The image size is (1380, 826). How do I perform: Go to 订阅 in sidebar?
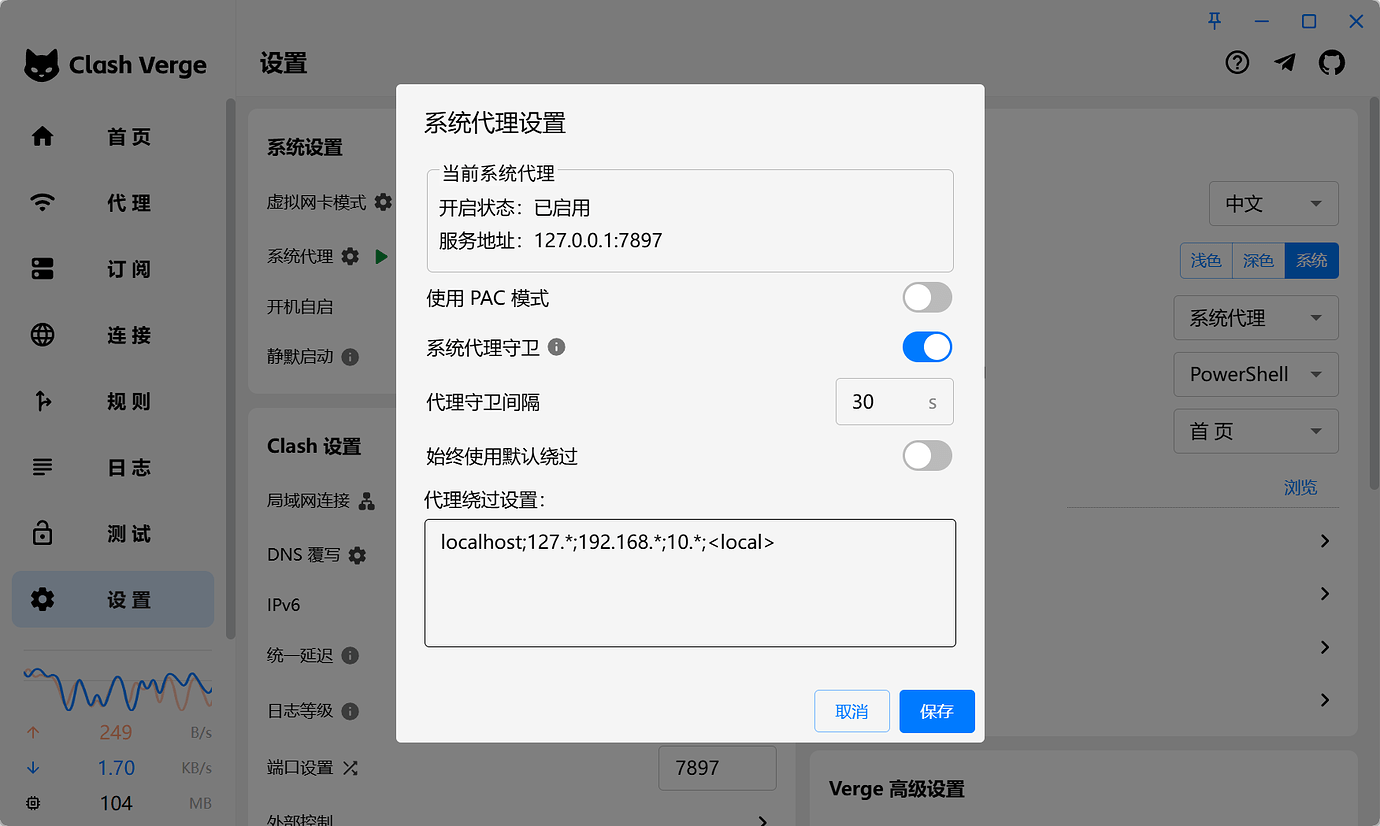tap(113, 269)
